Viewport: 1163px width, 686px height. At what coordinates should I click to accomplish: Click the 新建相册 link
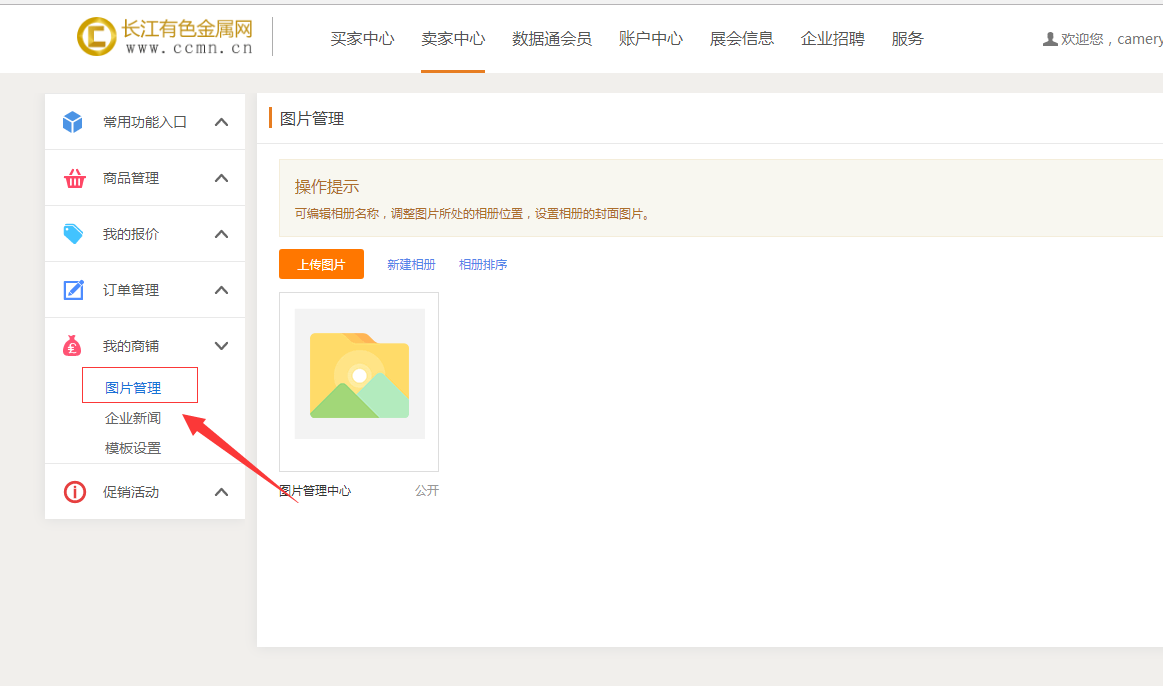coord(411,265)
